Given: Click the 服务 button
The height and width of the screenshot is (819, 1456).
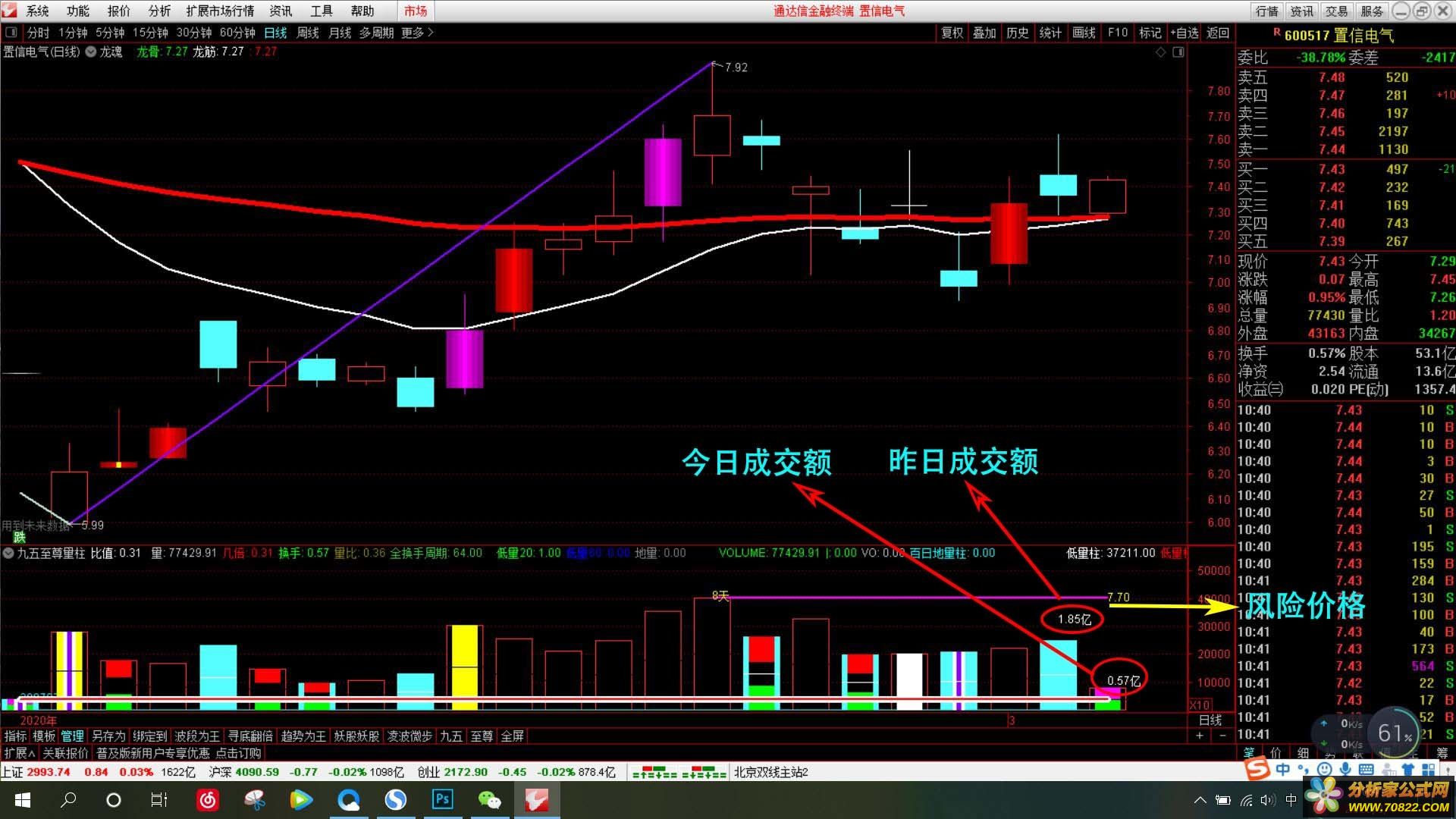Looking at the screenshot, I should click(x=1372, y=11).
